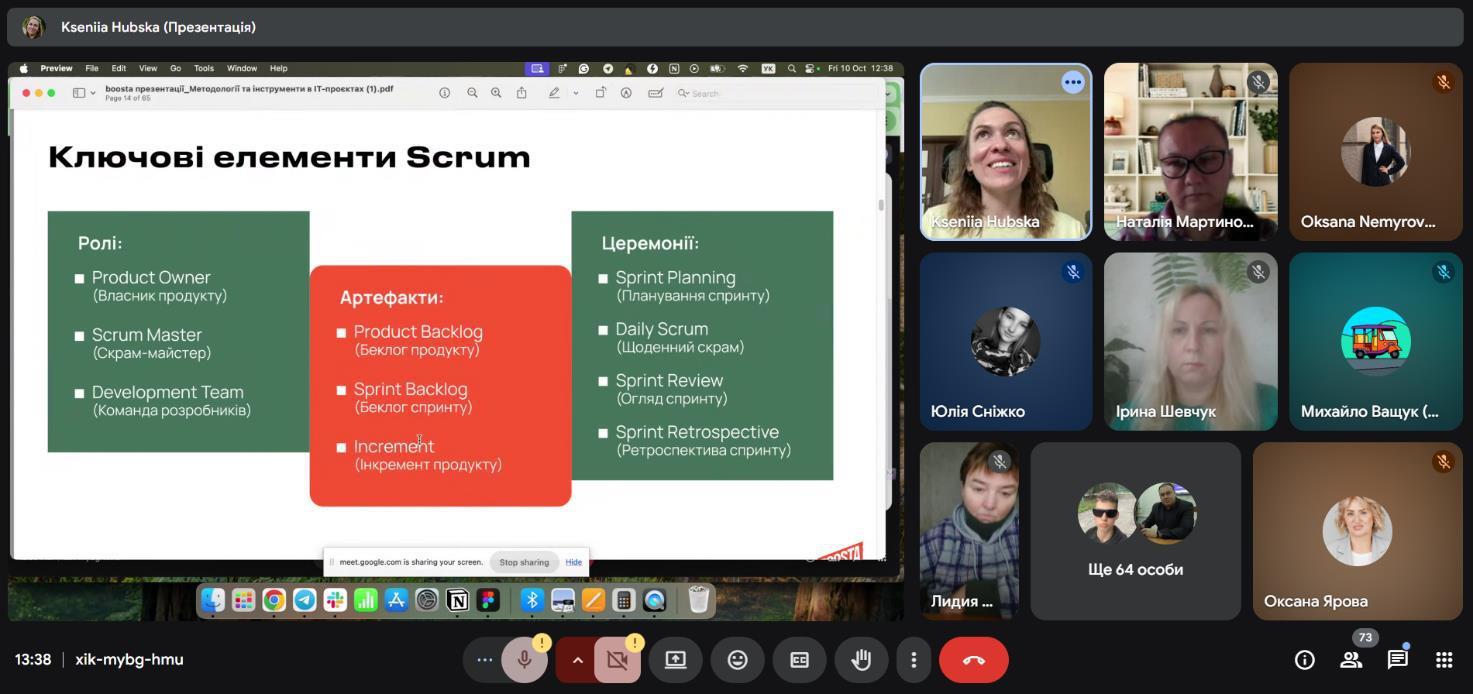Viewport: 1473px width, 694px height.
Task: Open audio settings three-dot button beside microphone
Action: tap(484, 660)
